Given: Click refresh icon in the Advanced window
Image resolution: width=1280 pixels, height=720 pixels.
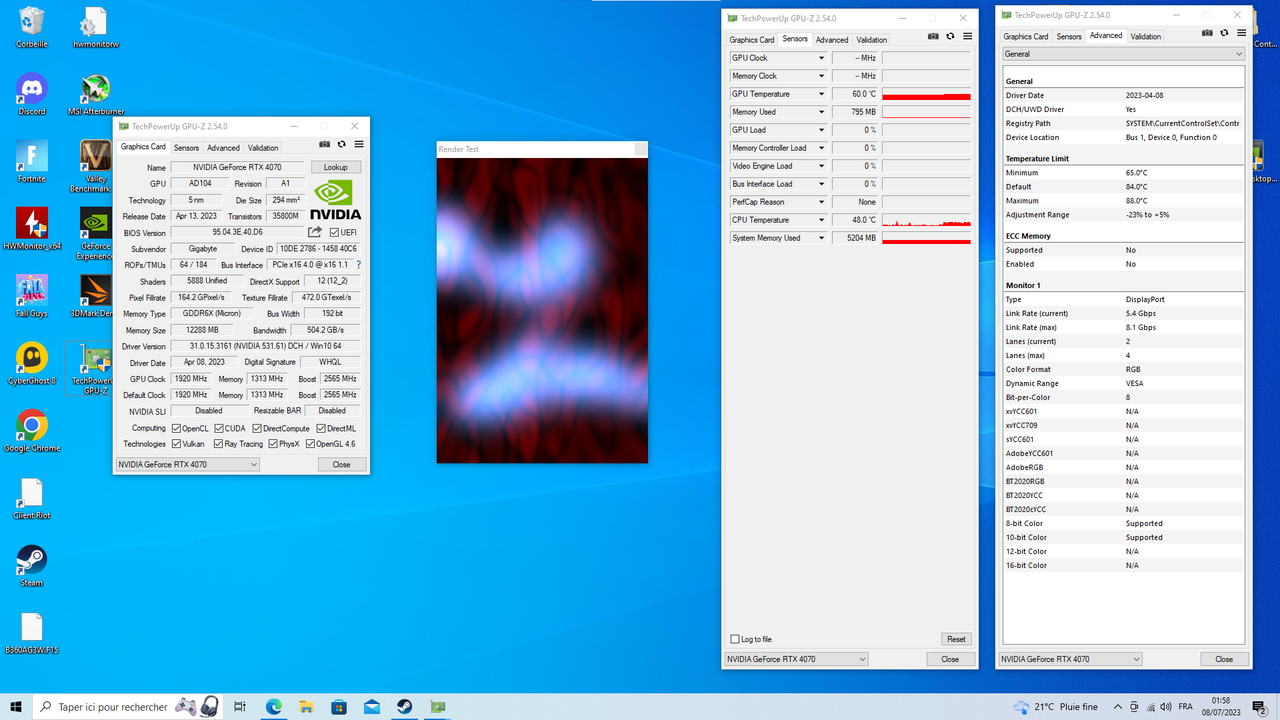Looking at the screenshot, I should click(1224, 33).
